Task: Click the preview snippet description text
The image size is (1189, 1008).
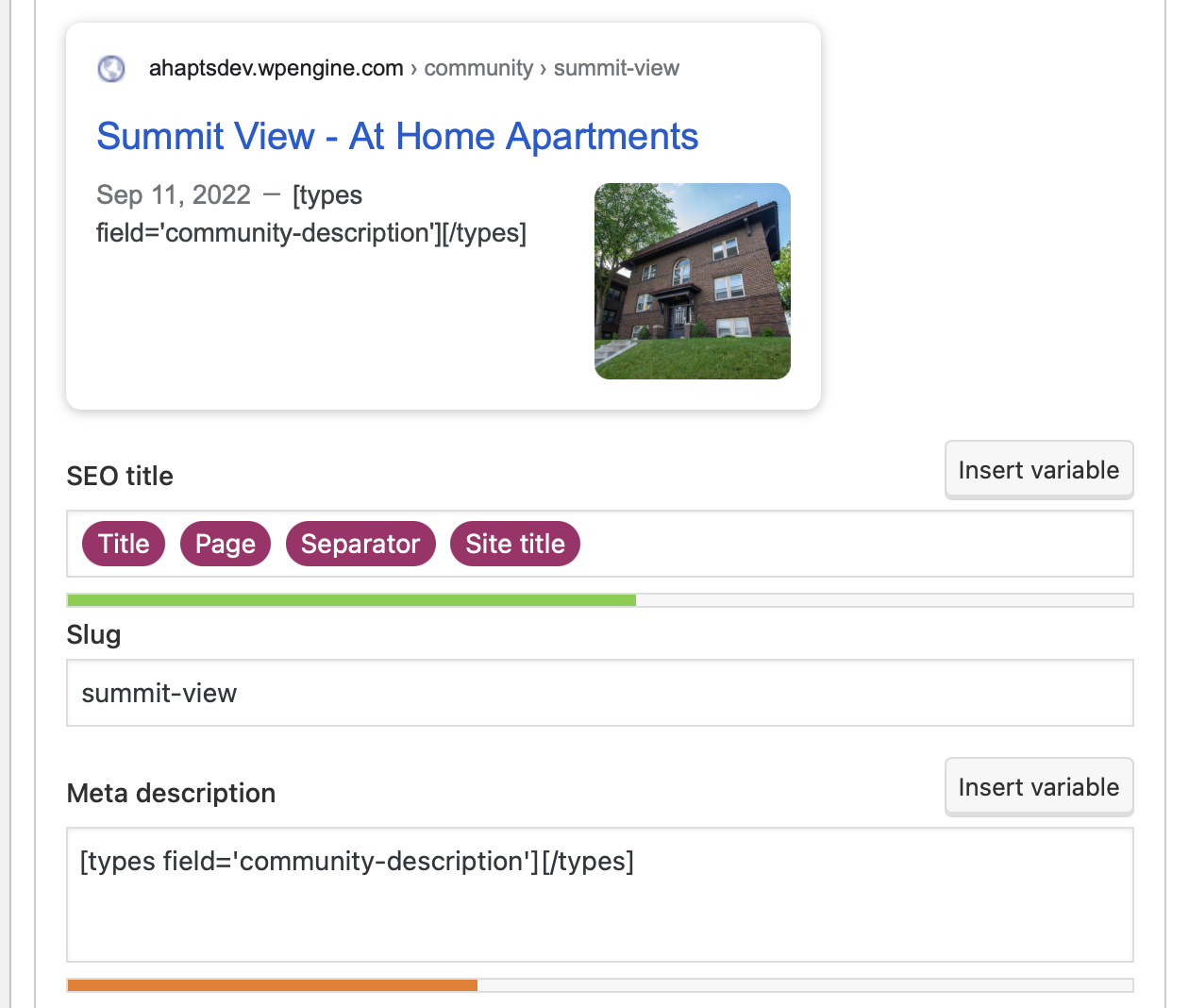Action: [311, 233]
